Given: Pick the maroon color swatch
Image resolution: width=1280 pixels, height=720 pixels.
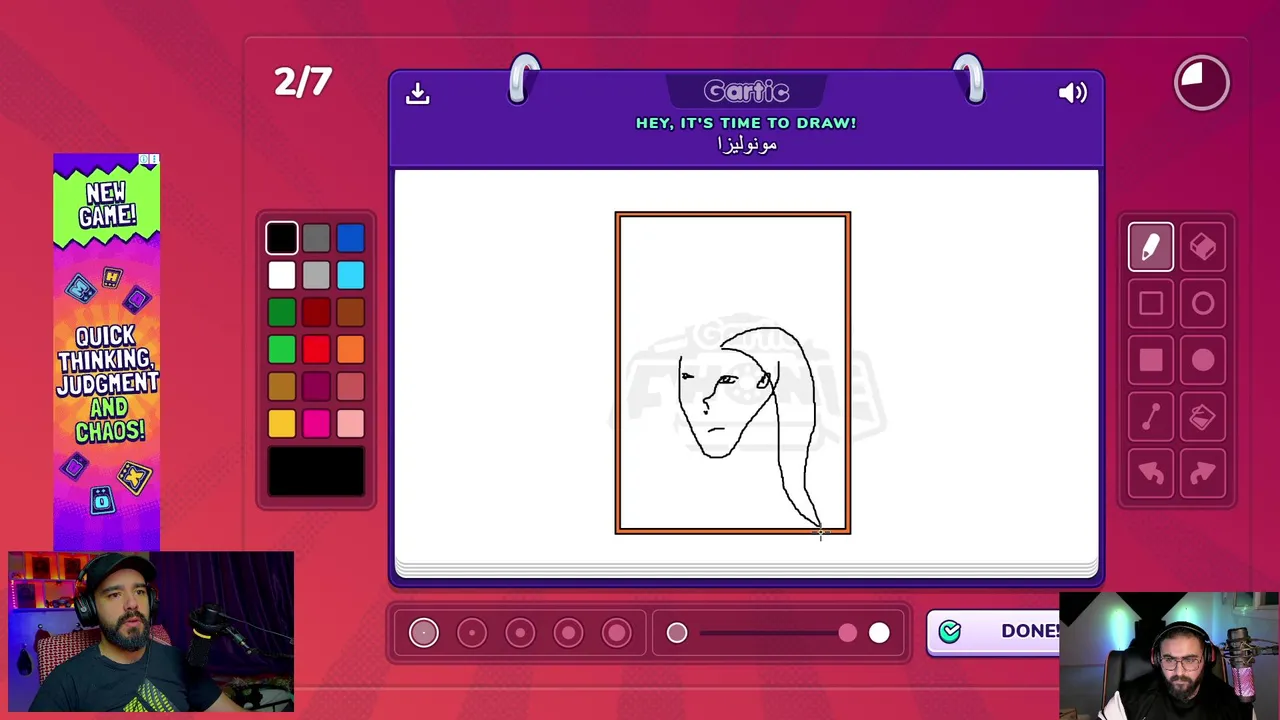Looking at the screenshot, I should [x=316, y=386].
